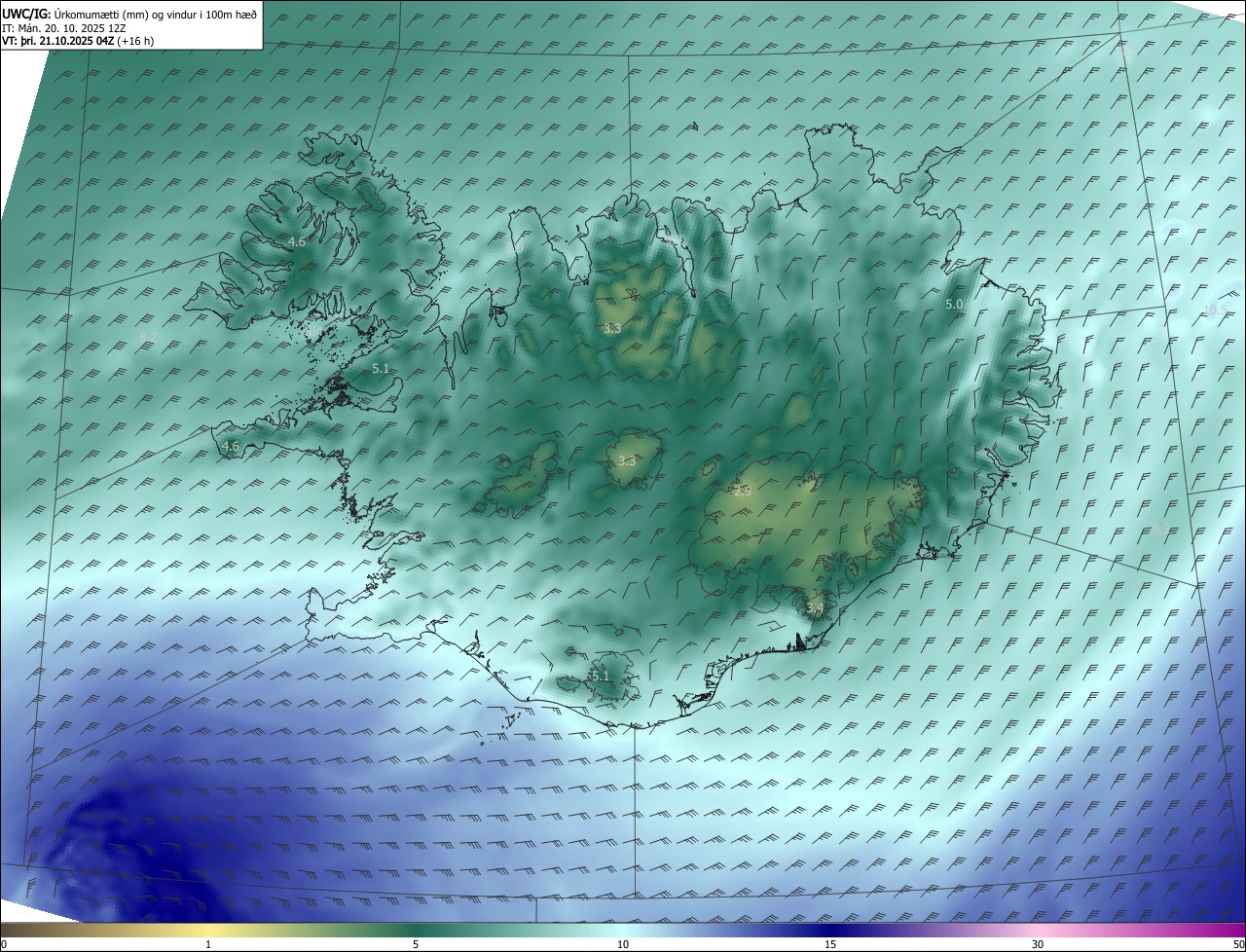
Task: Click the 5.1 value on the southern glacier
Action: click(x=601, y=676)
